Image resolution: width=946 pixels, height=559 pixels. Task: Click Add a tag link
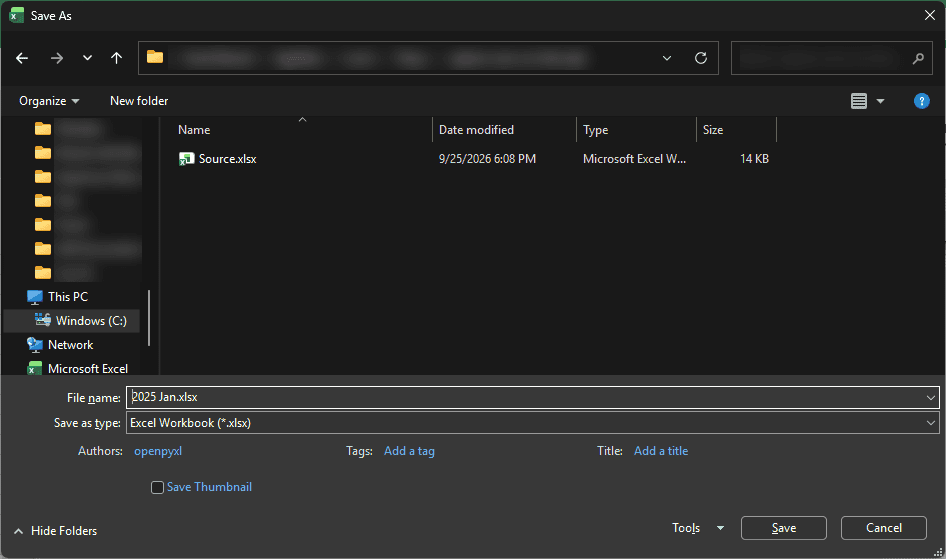coord(409,451)
